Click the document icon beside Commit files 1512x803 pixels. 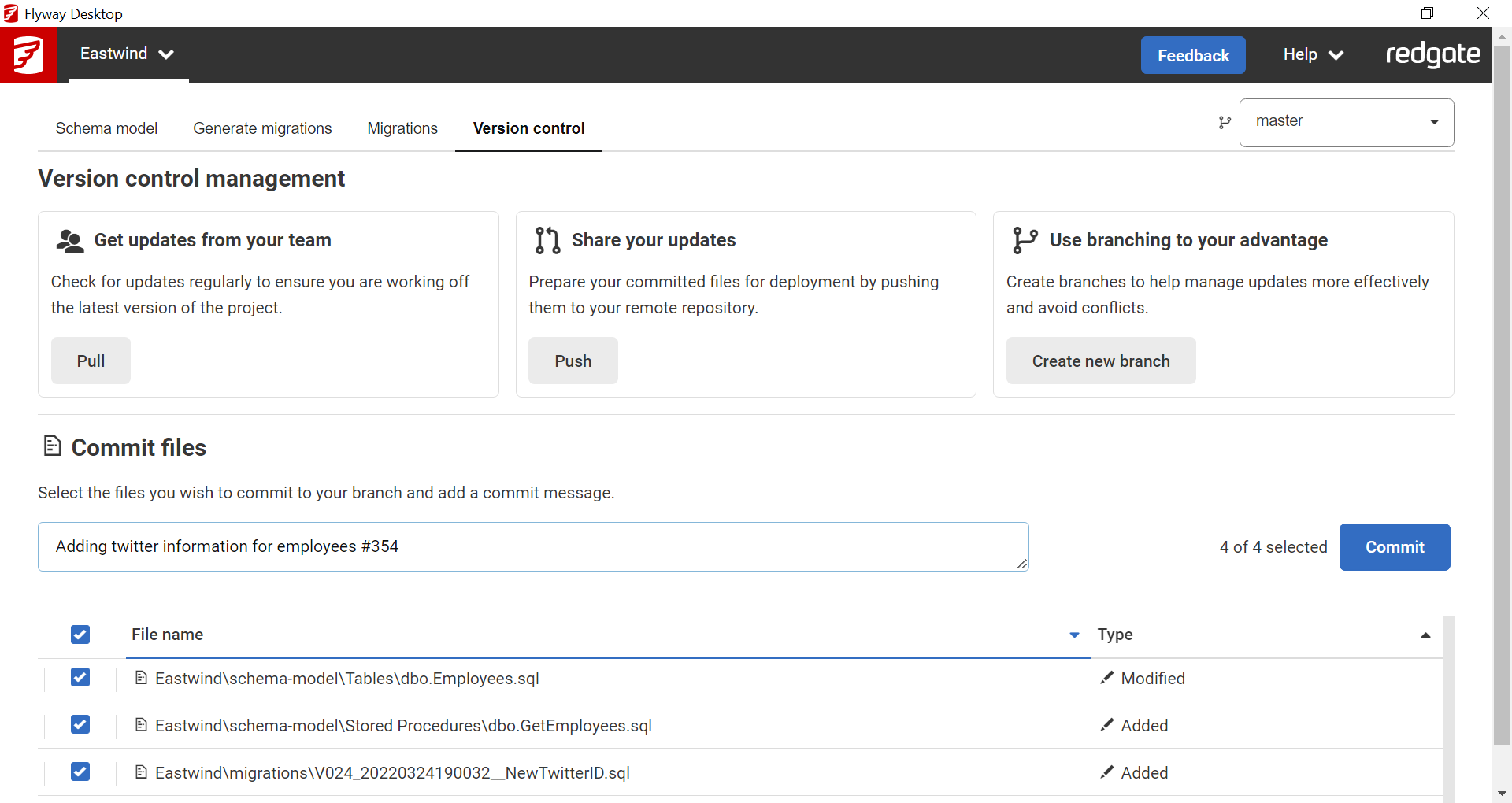pyautogui.click(x=52, y=446)
